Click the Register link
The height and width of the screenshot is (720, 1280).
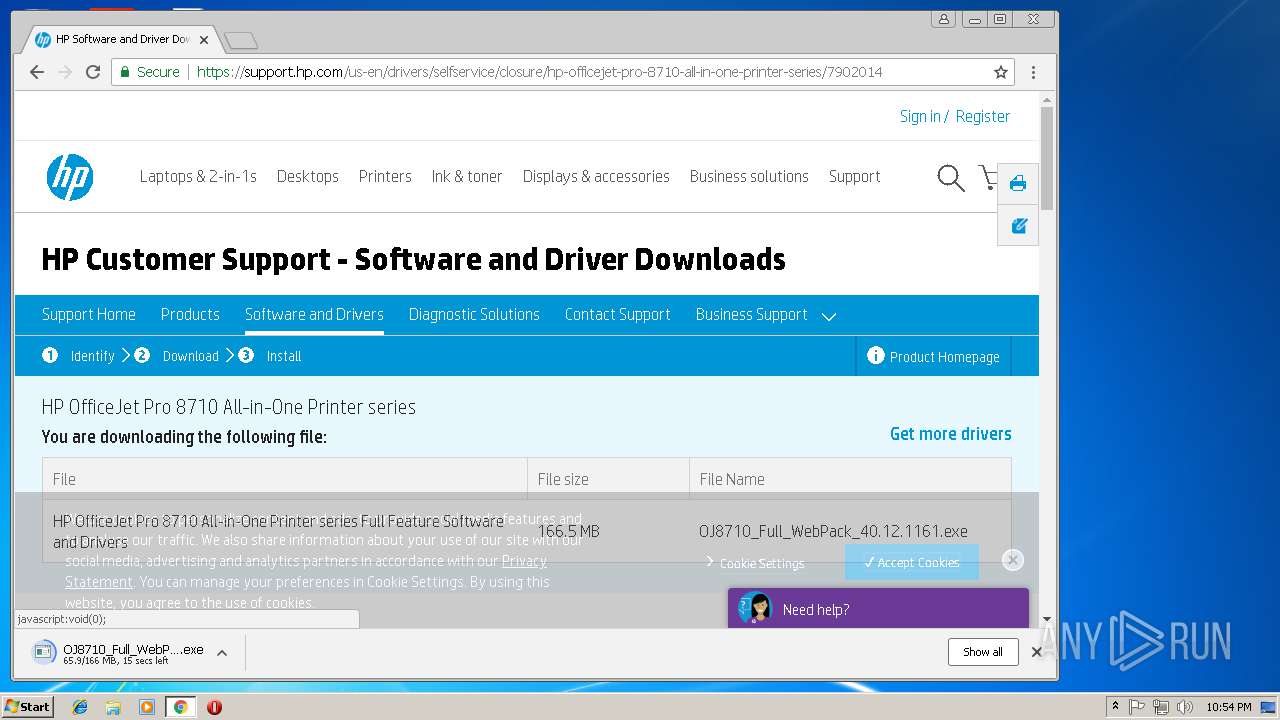[982, 116]
